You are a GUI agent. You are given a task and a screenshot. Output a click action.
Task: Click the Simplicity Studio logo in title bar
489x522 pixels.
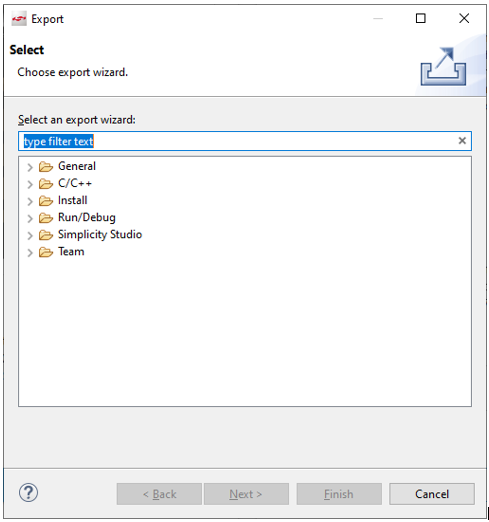pos(19,19)
